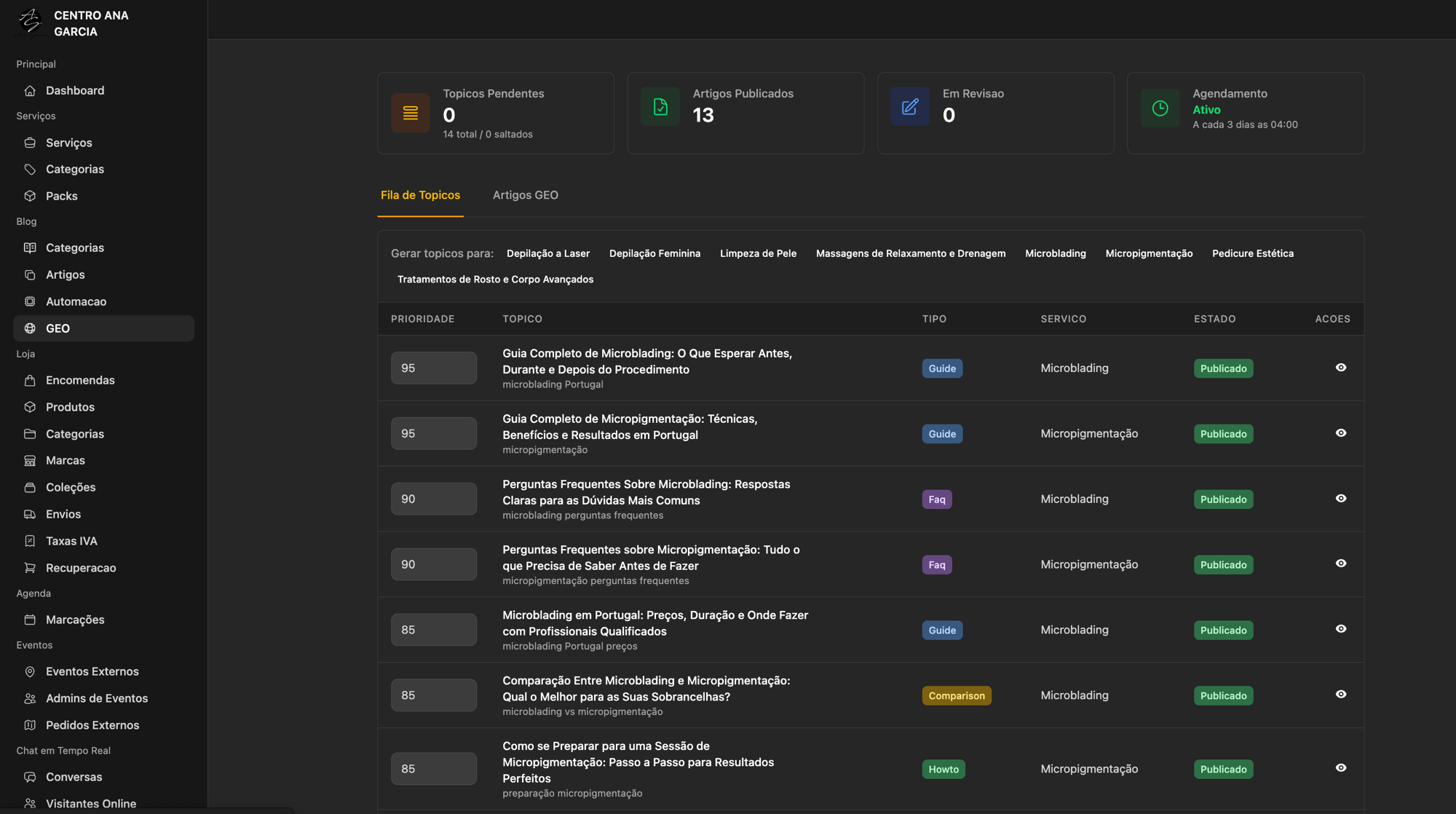Click the Em Revisao edit icon
1456x814 pixels.
[x=910, y=107]
